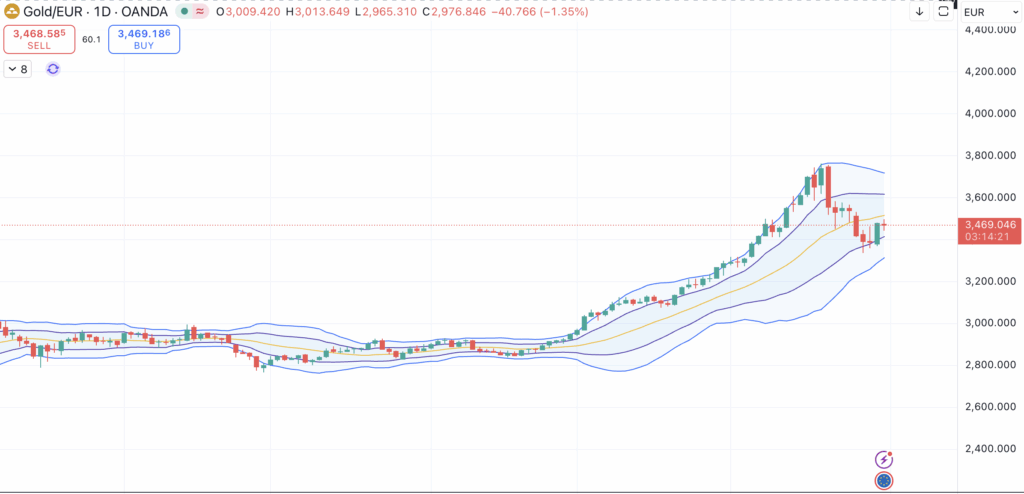Image resolution: width=1024 pixels, height=494 pixels.
Task: Click the 2,600.000 price axis label
Action: [x=990, y=406]
